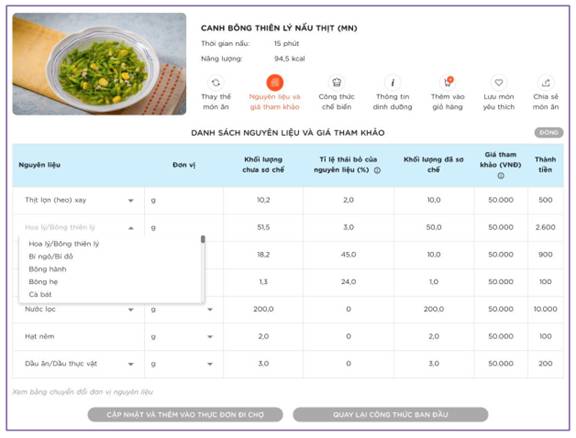Screen dimensions: 576x438
Task: Click the dropdown list scrollbar thumb
Action: [x=203, y=239]
